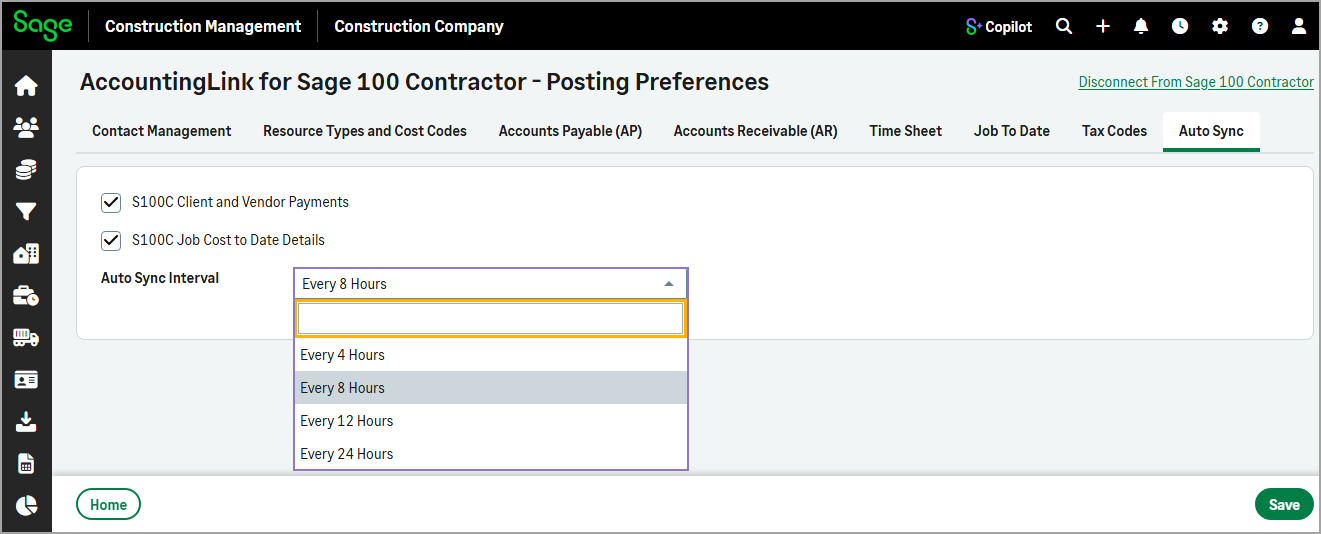Image resolution: width=1321 pixels, height=534 pixels.
Task: Open the clock history icon
Action: coord(1180,27)
